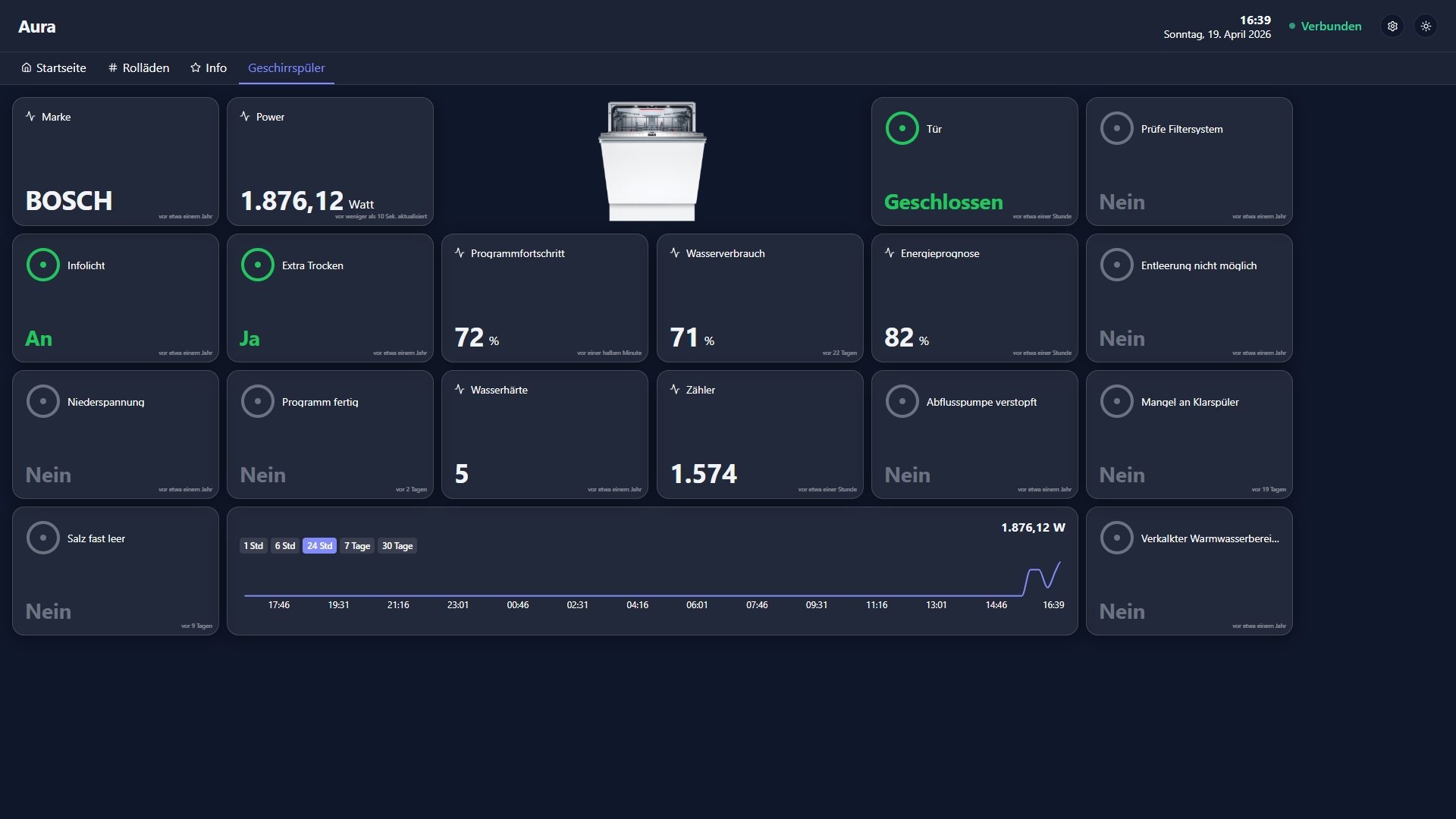Select the 7 Tage chart range
Image resolution: width=1456 pixels, height=819 pixels.
(x=357, y=546)
